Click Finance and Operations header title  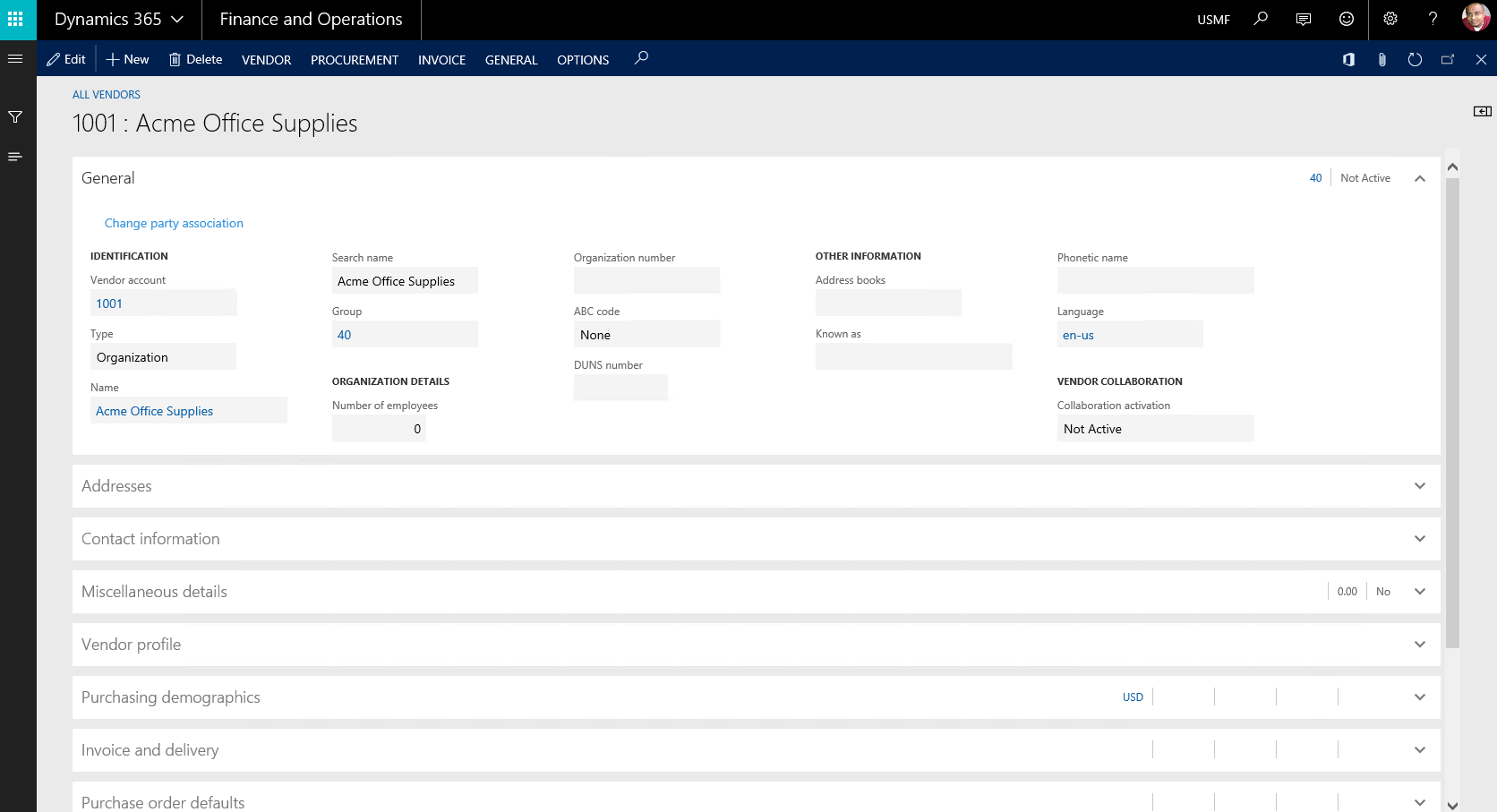coord(311,19)
